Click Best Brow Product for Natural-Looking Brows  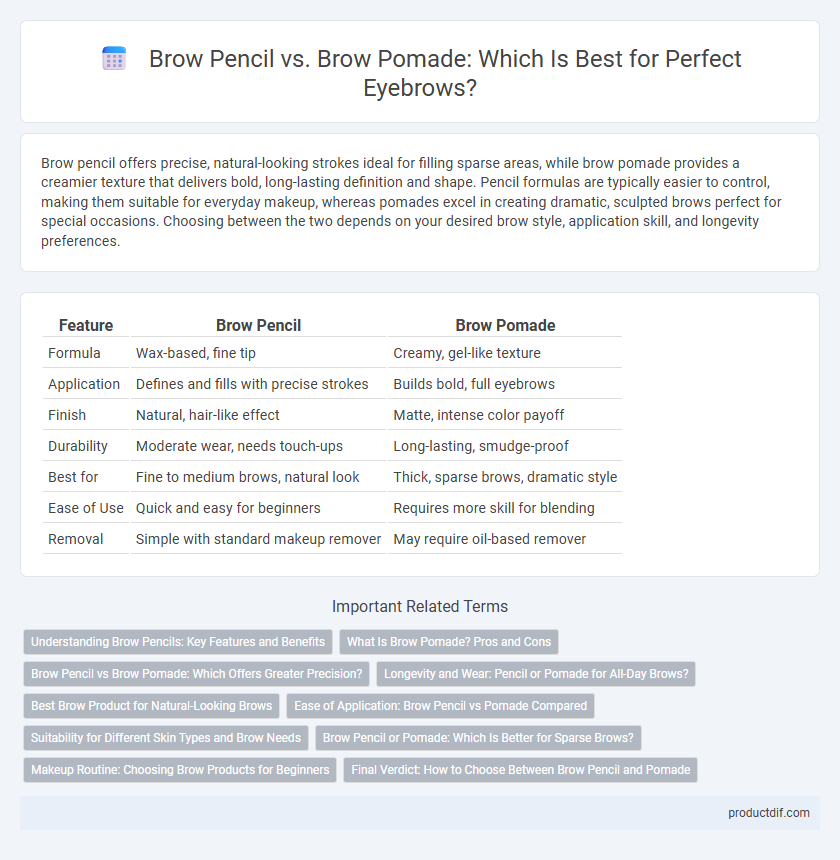(x=151, y=706)
